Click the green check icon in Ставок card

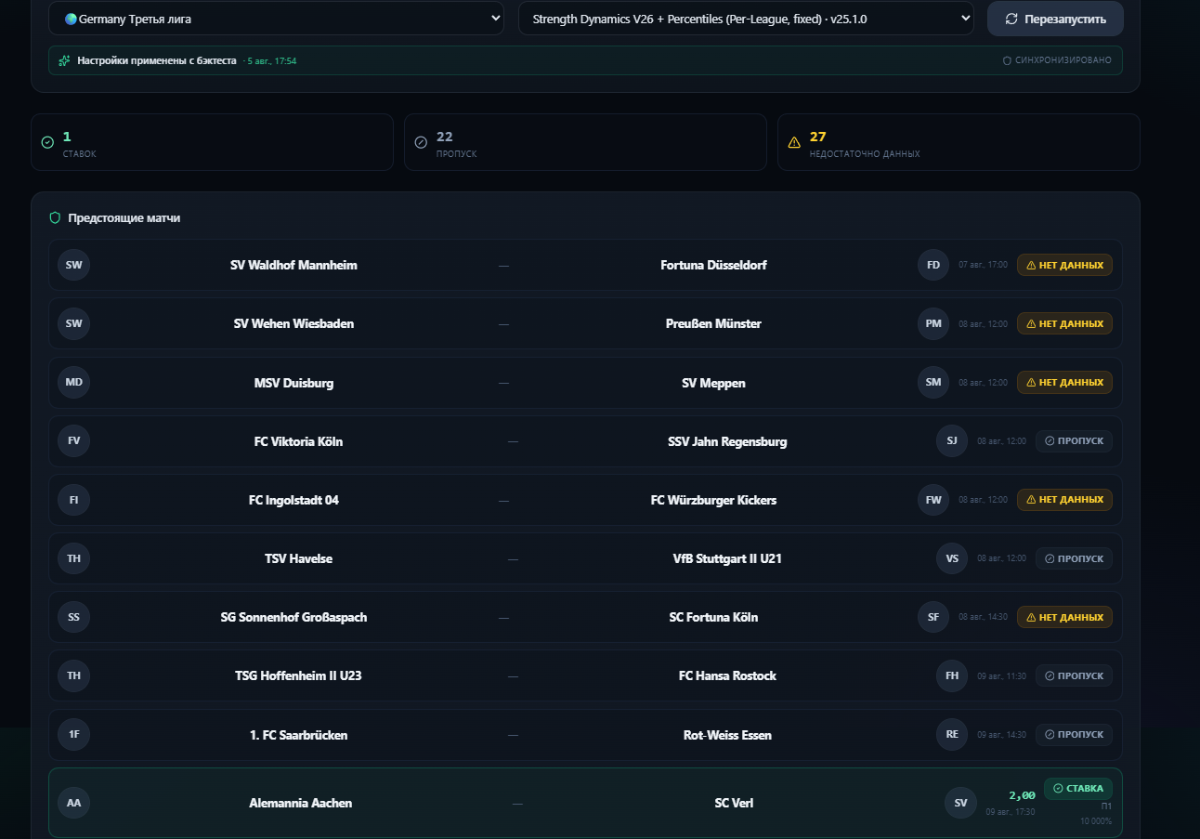pos(47,143)
